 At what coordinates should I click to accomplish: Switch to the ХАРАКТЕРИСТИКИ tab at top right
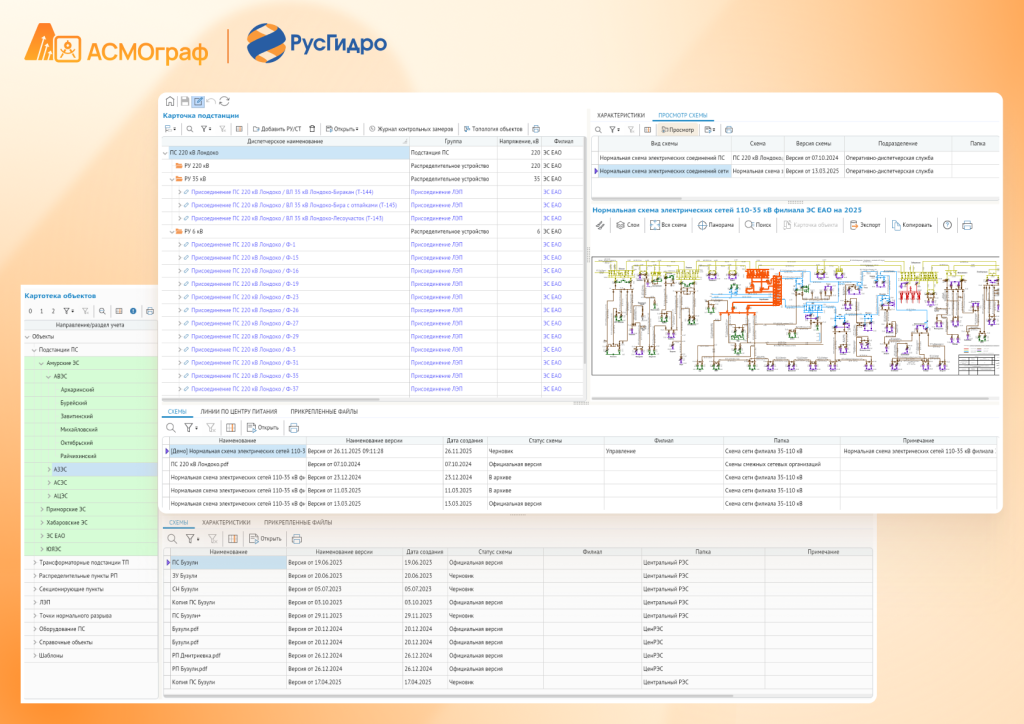pos(621,115)
